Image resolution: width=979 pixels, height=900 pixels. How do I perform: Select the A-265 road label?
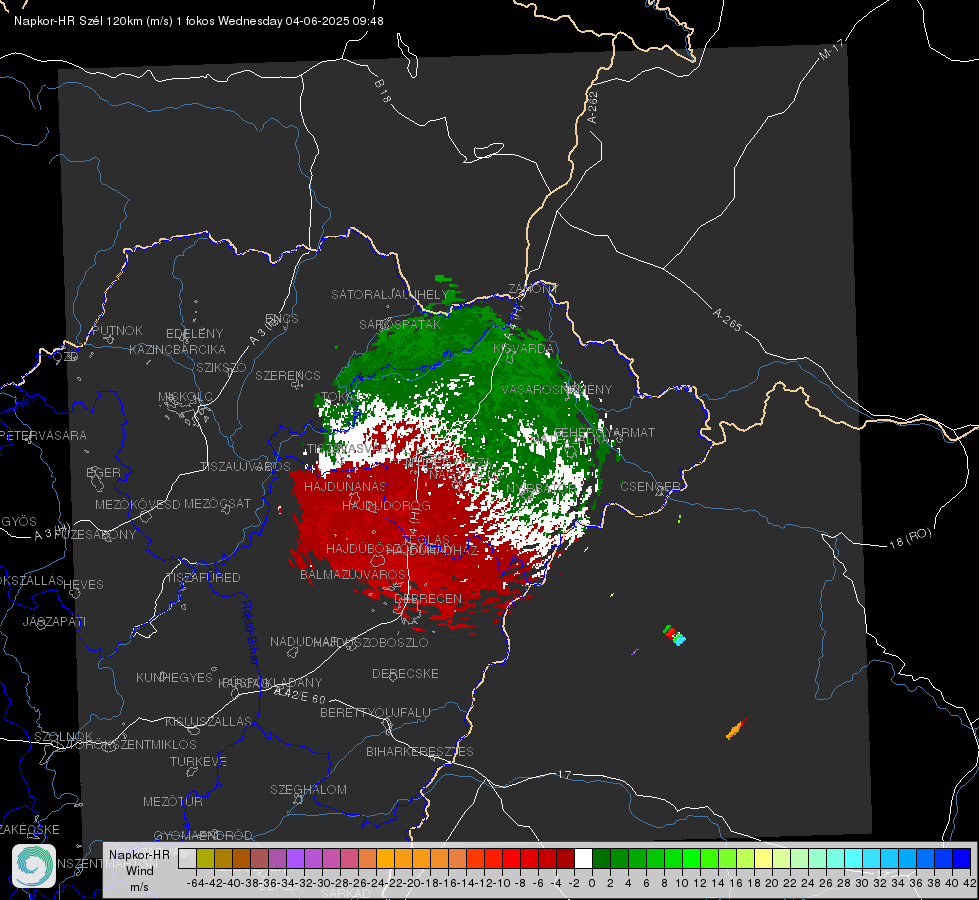[x=727, y=320]
